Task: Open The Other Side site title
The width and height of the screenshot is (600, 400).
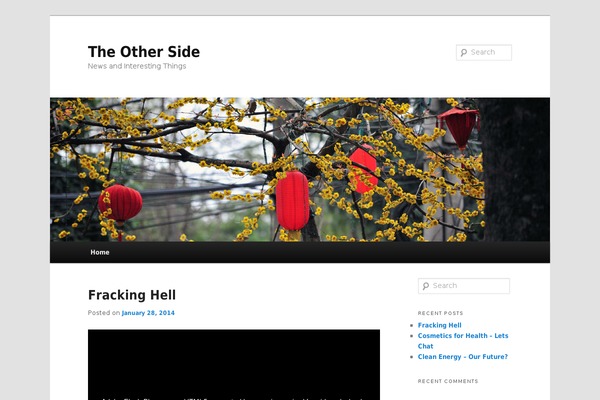Action: (x=144, y=52)
